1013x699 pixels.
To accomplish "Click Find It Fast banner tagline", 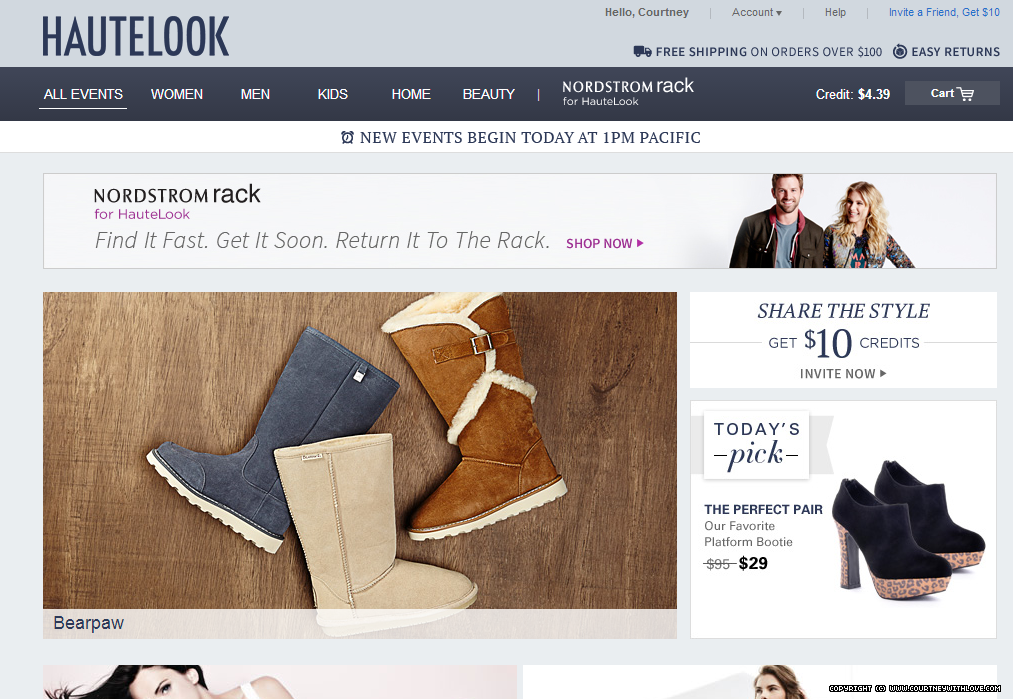I will point(322,240).
